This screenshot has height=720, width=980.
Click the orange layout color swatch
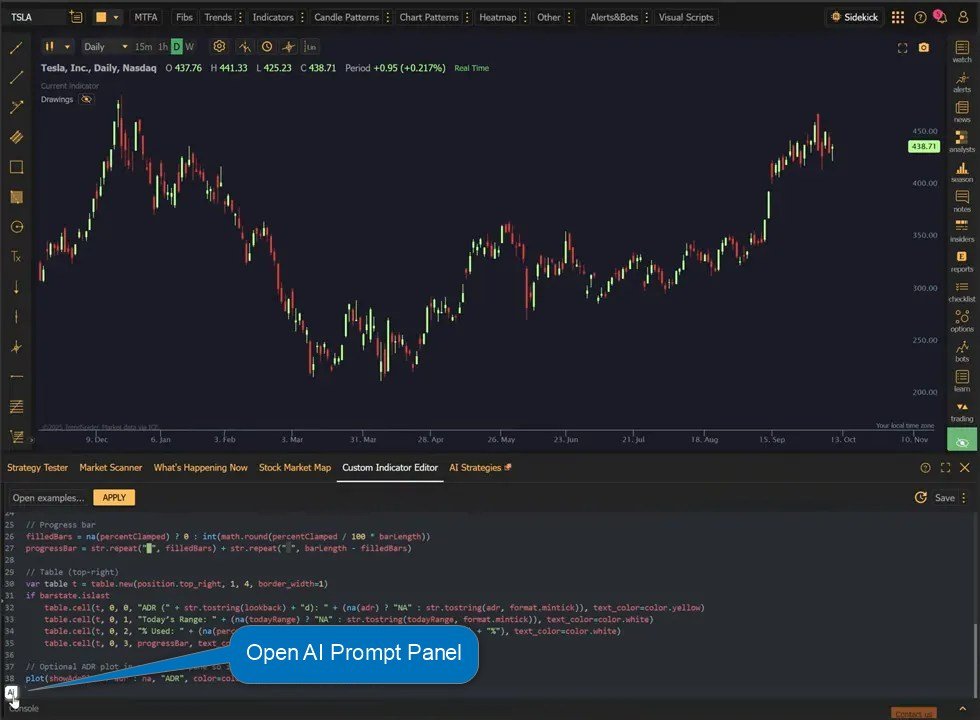click(x=101, y=18)
